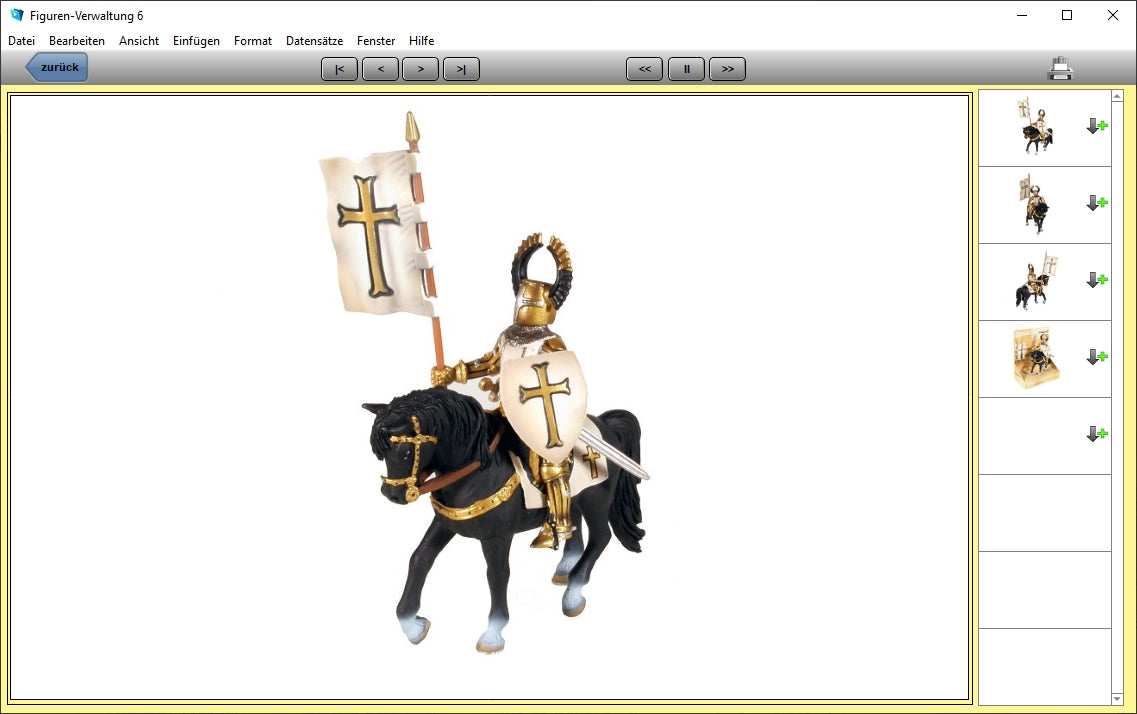Skip slideshow backward with << button

pos(645,69)
